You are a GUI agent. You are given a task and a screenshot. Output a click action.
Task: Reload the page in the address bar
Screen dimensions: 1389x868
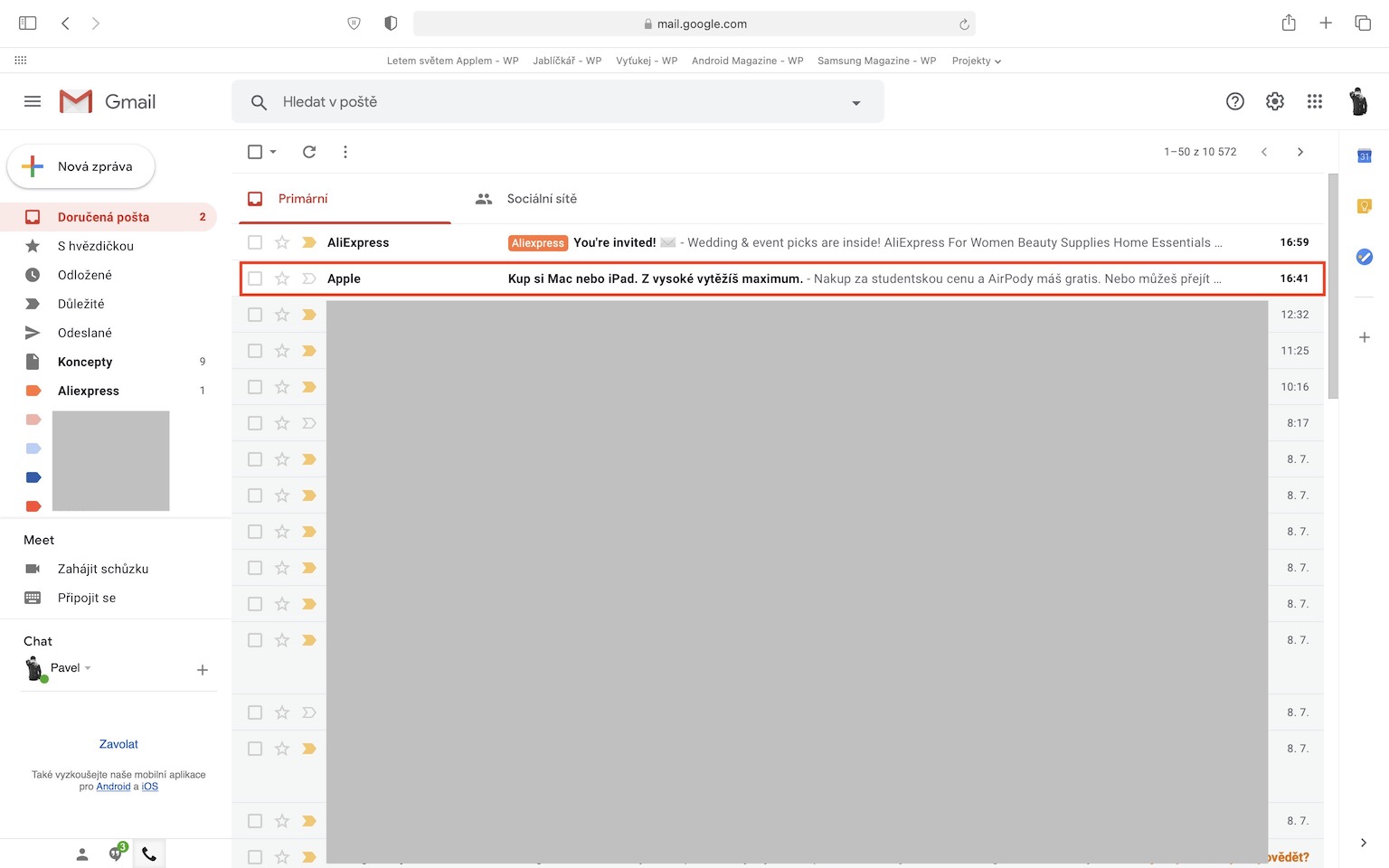pyautogui.click(x=964, y=24)
